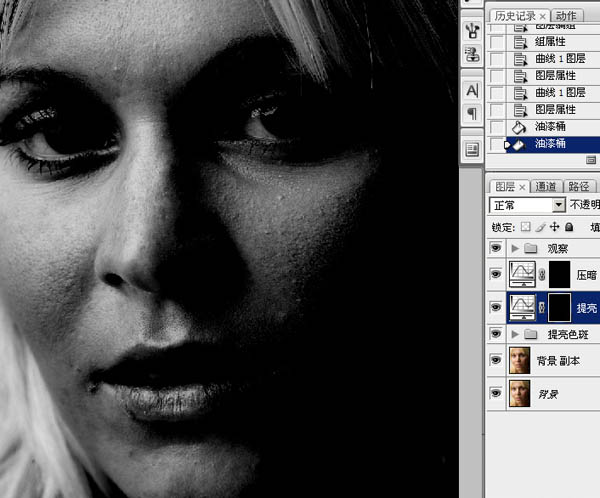The height and width of the screenshot is (498, 600).
Task: Click the black mask thumbnail of 压暗
Action: (559, 274)
